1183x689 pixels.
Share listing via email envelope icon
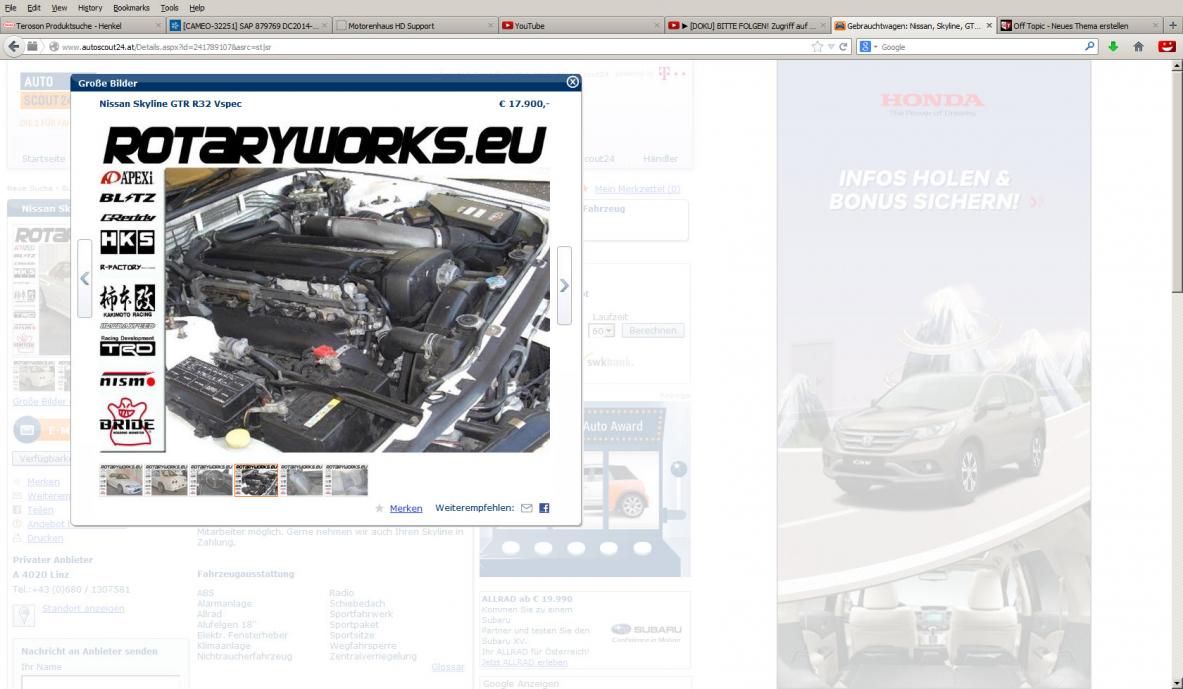pos(527,508)
